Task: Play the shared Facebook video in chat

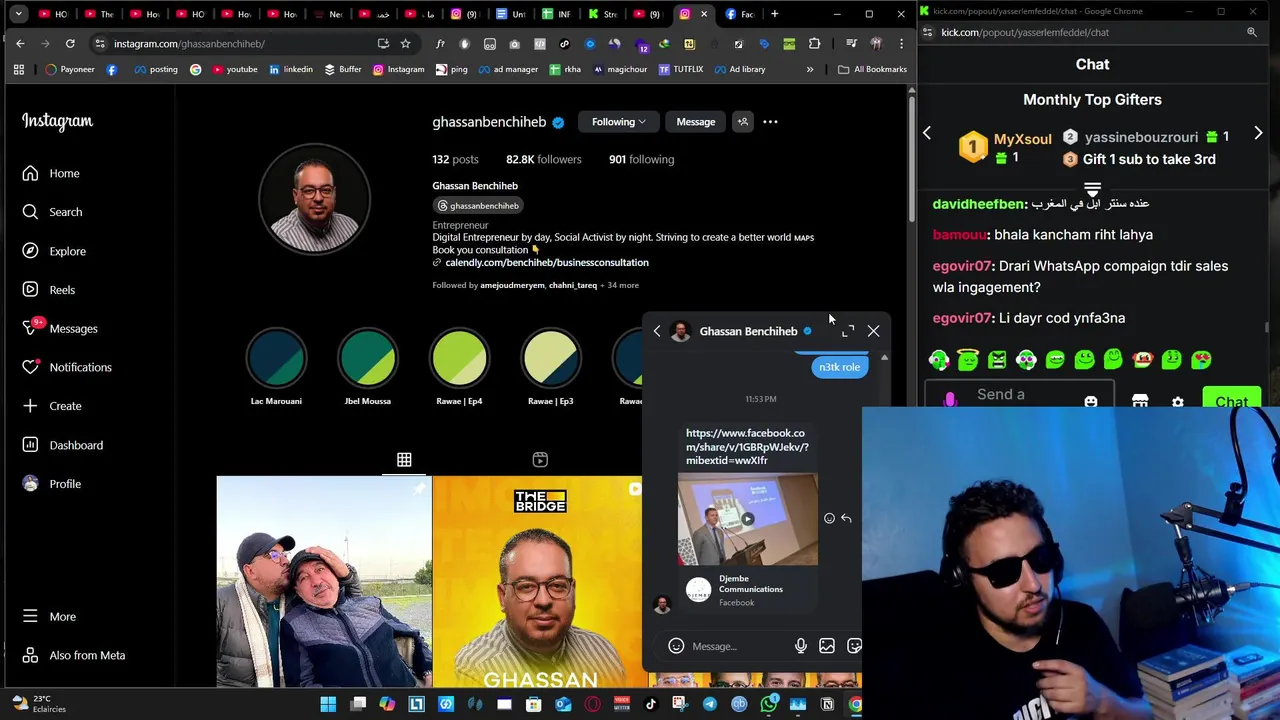Action: click(x=747, y=519)
